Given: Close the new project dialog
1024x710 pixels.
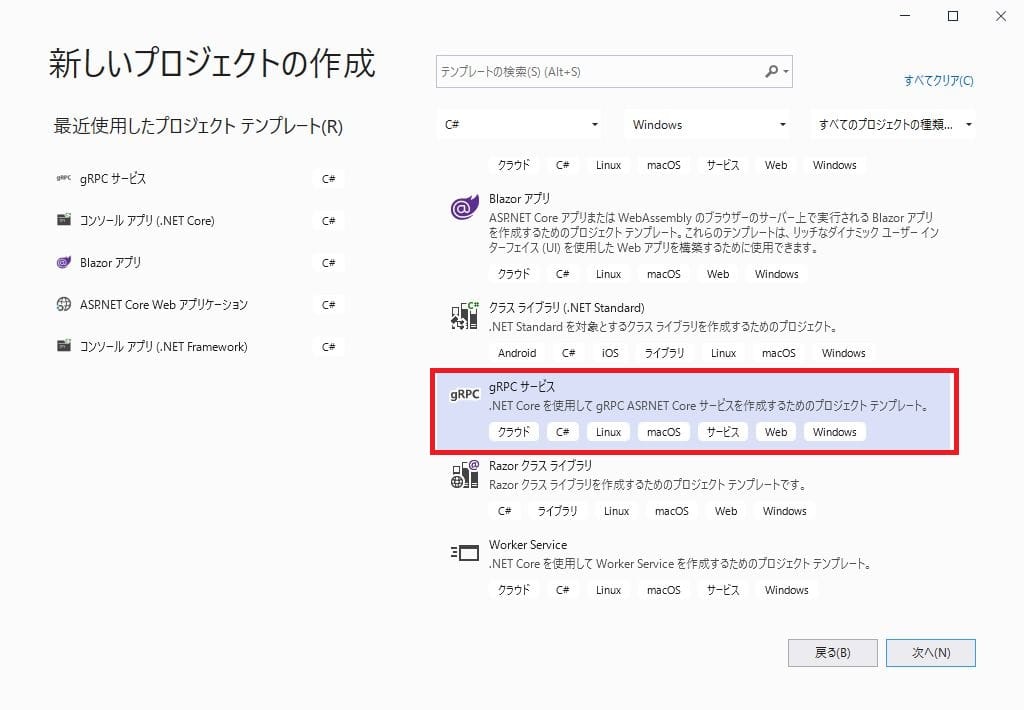Looking at the screenshot, I should (1000, 16).
